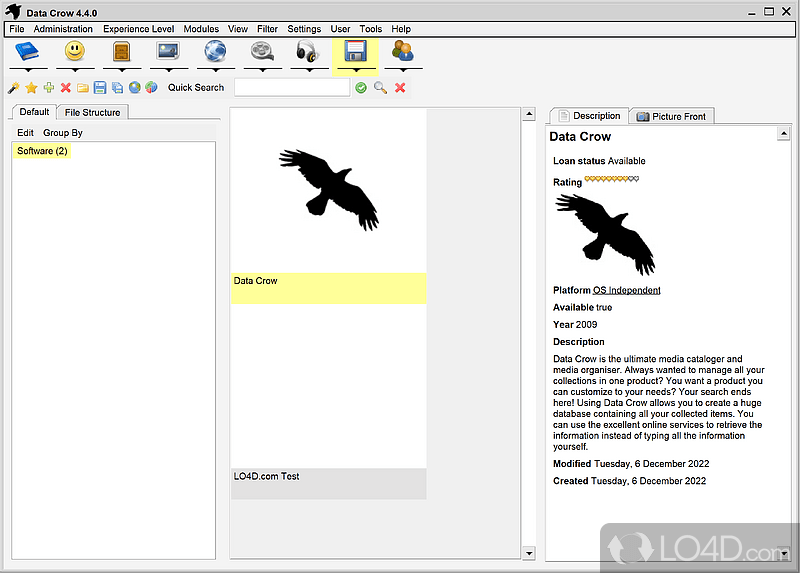Open the Image module icon
Image resolution: width=800 pixels, height=573 pixels.
tap(168, 52)
